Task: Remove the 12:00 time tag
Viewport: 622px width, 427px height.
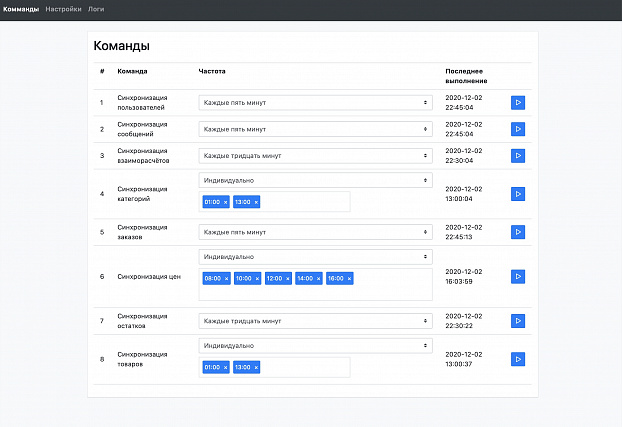Action: (288, 279)
